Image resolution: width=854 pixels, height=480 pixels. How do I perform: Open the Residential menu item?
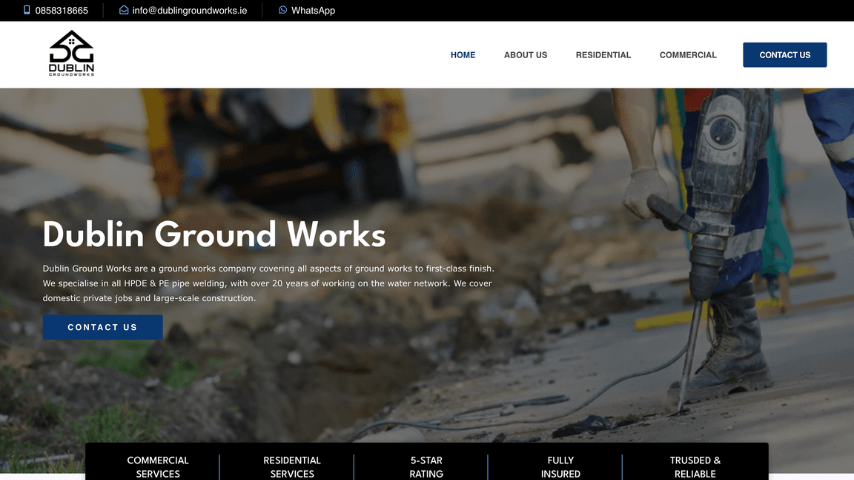pos(603,55)
